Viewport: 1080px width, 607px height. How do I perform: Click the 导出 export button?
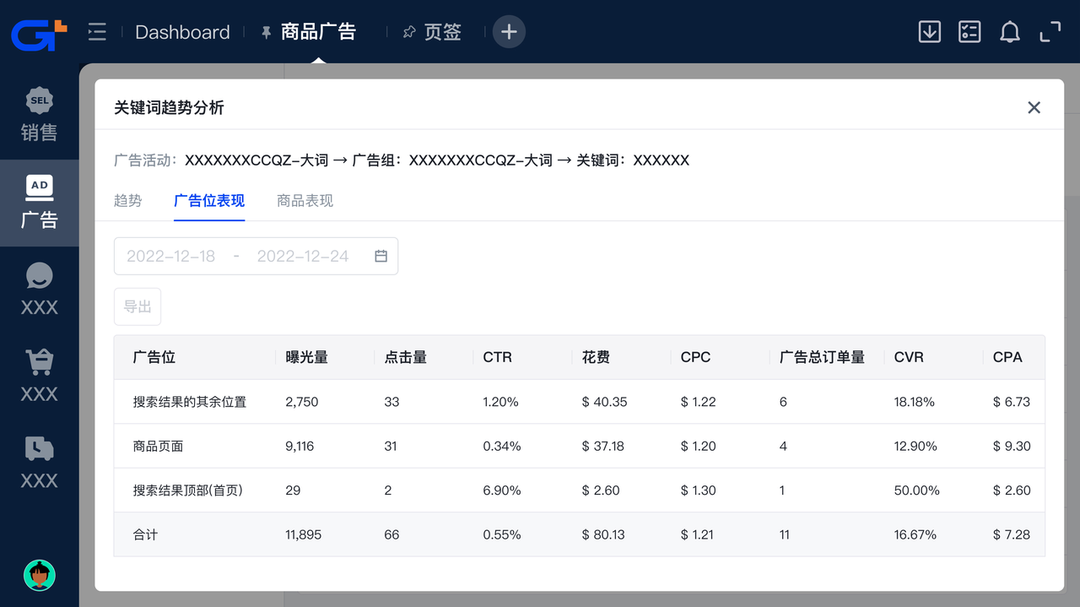click(x=137, y=306)
